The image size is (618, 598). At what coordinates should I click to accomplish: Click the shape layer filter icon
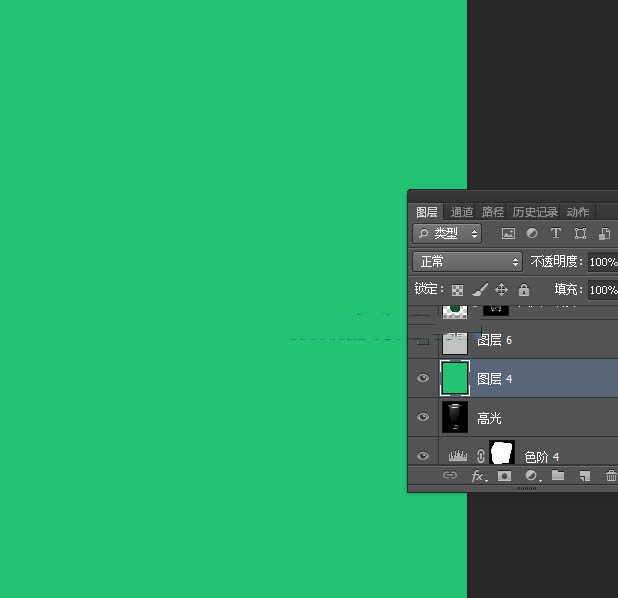click(x=580, y=234)
